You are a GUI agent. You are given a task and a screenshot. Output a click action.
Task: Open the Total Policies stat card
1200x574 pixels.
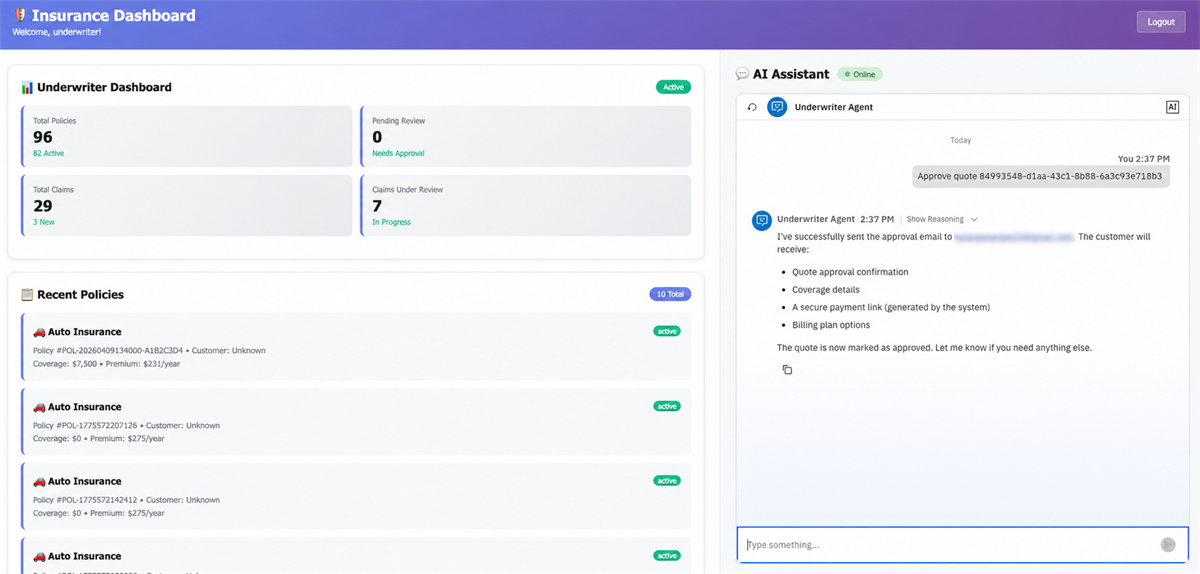187,136
